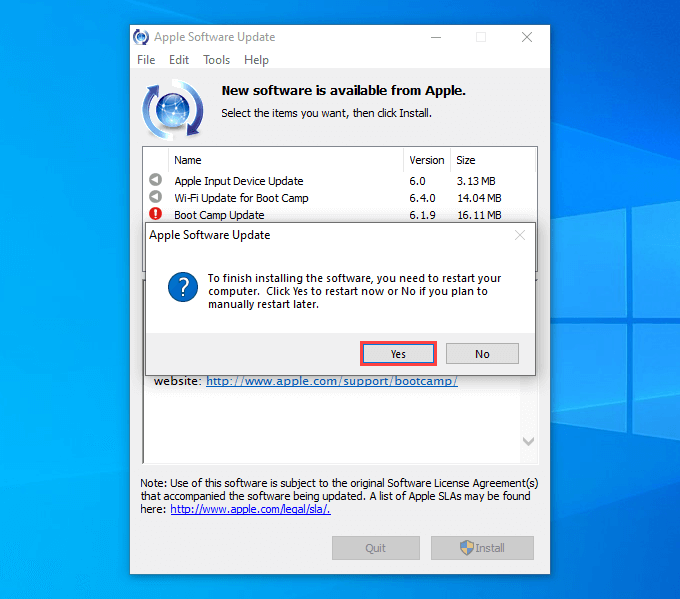Image resolution: width=680 pixels, height=599 pixels.
Task: Open the apple.com/legal/sla link
Action: (x=250, y=509)
